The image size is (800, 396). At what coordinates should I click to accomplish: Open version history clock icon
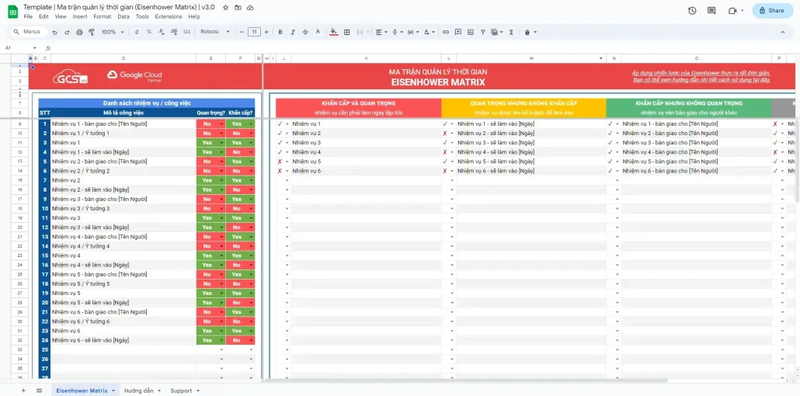(x=692, y=10)
